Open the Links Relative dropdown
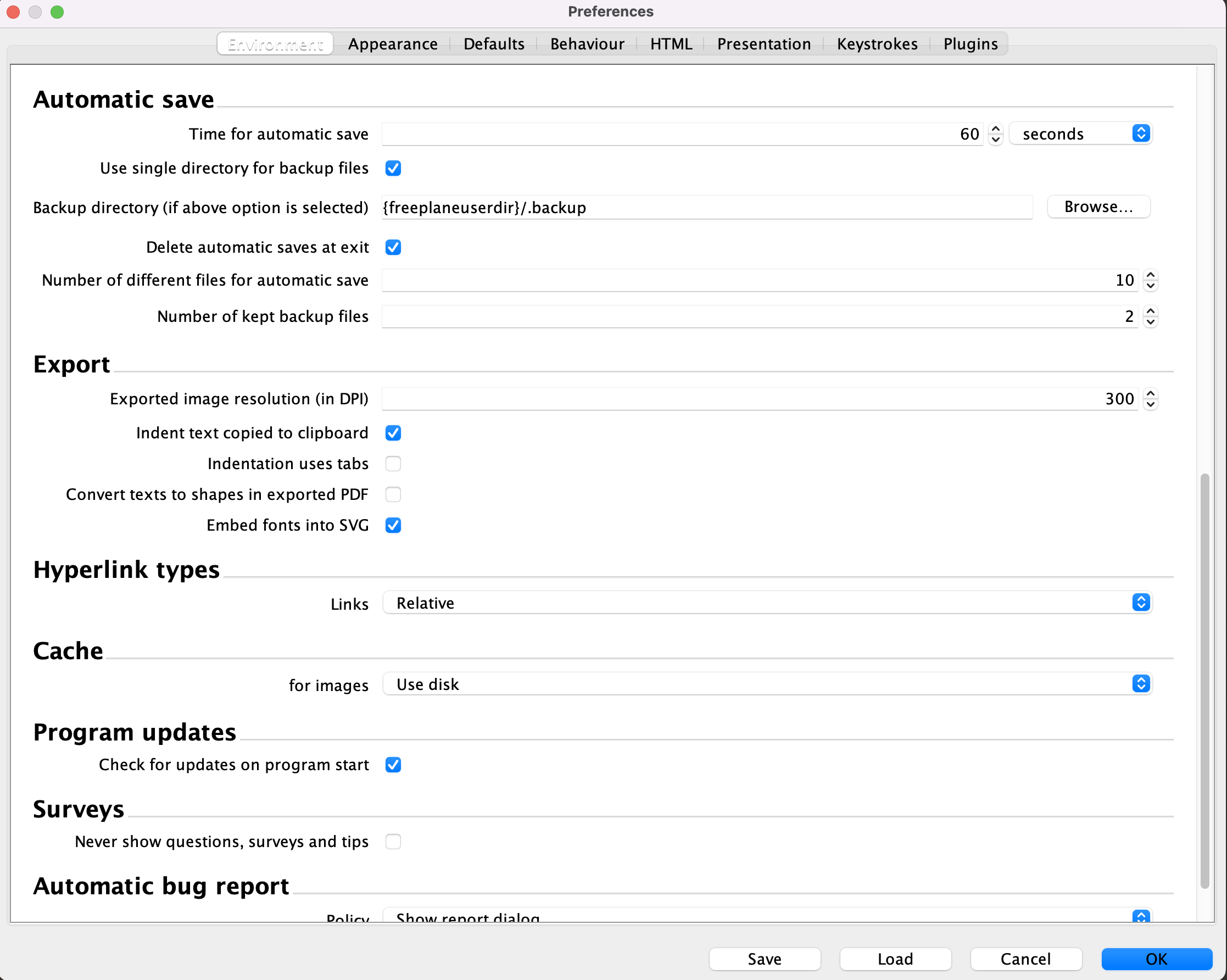 point(767,603)
